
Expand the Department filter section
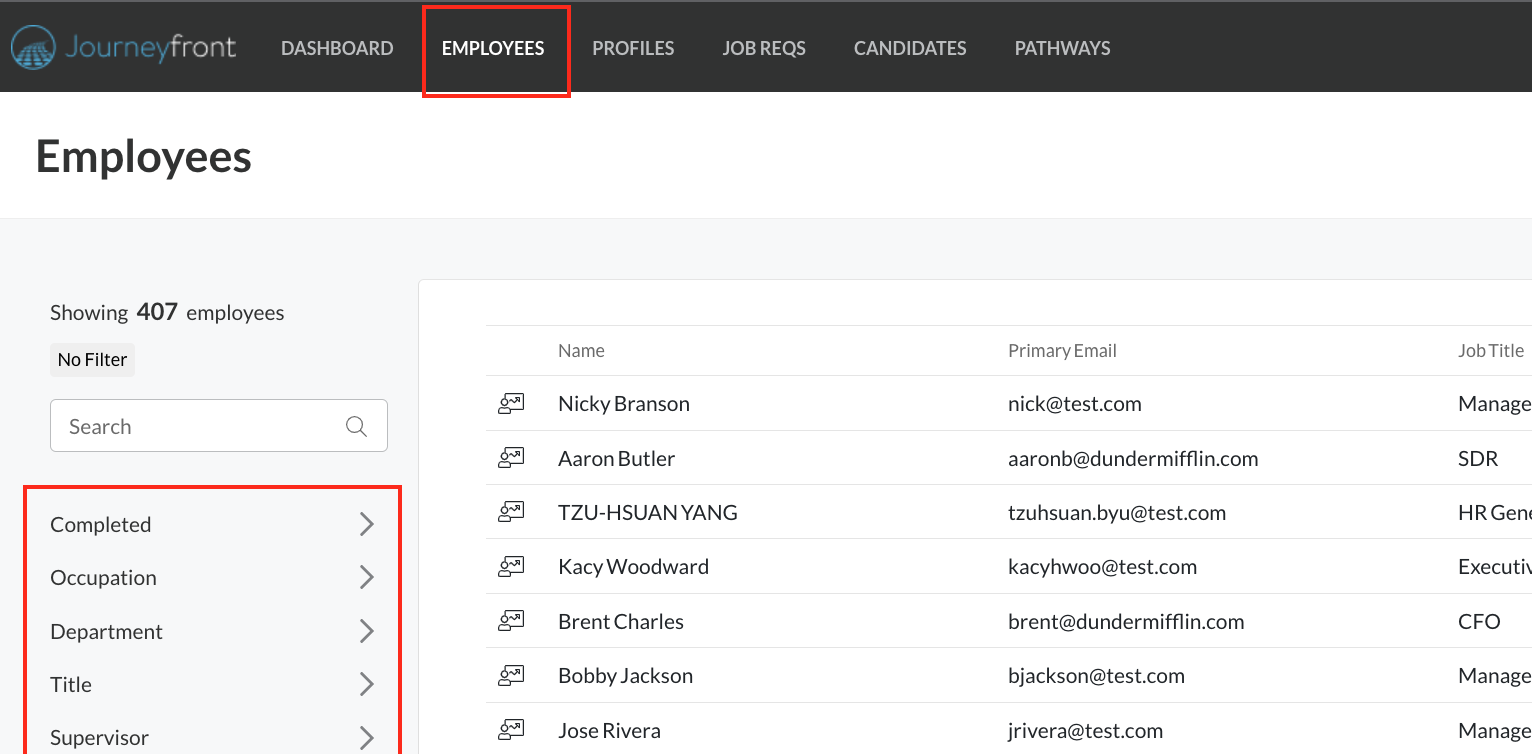[213, 631]
